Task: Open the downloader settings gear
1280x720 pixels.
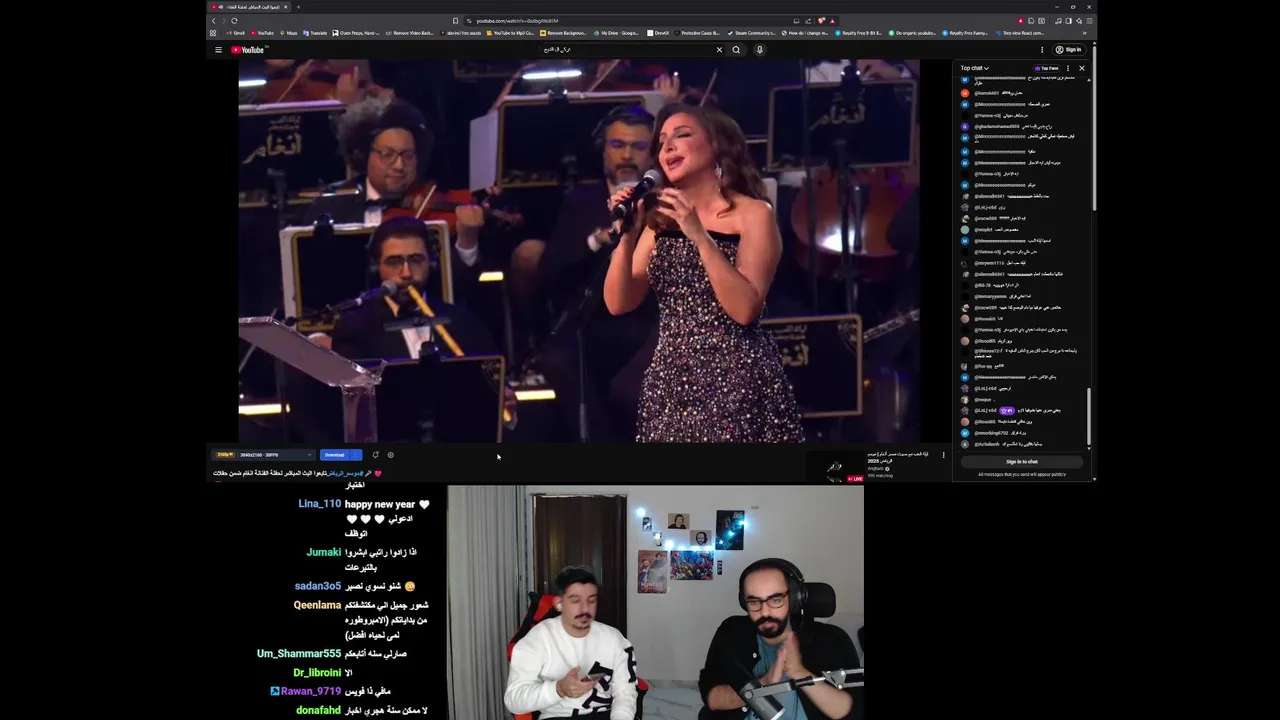Action: coord(391,455)
